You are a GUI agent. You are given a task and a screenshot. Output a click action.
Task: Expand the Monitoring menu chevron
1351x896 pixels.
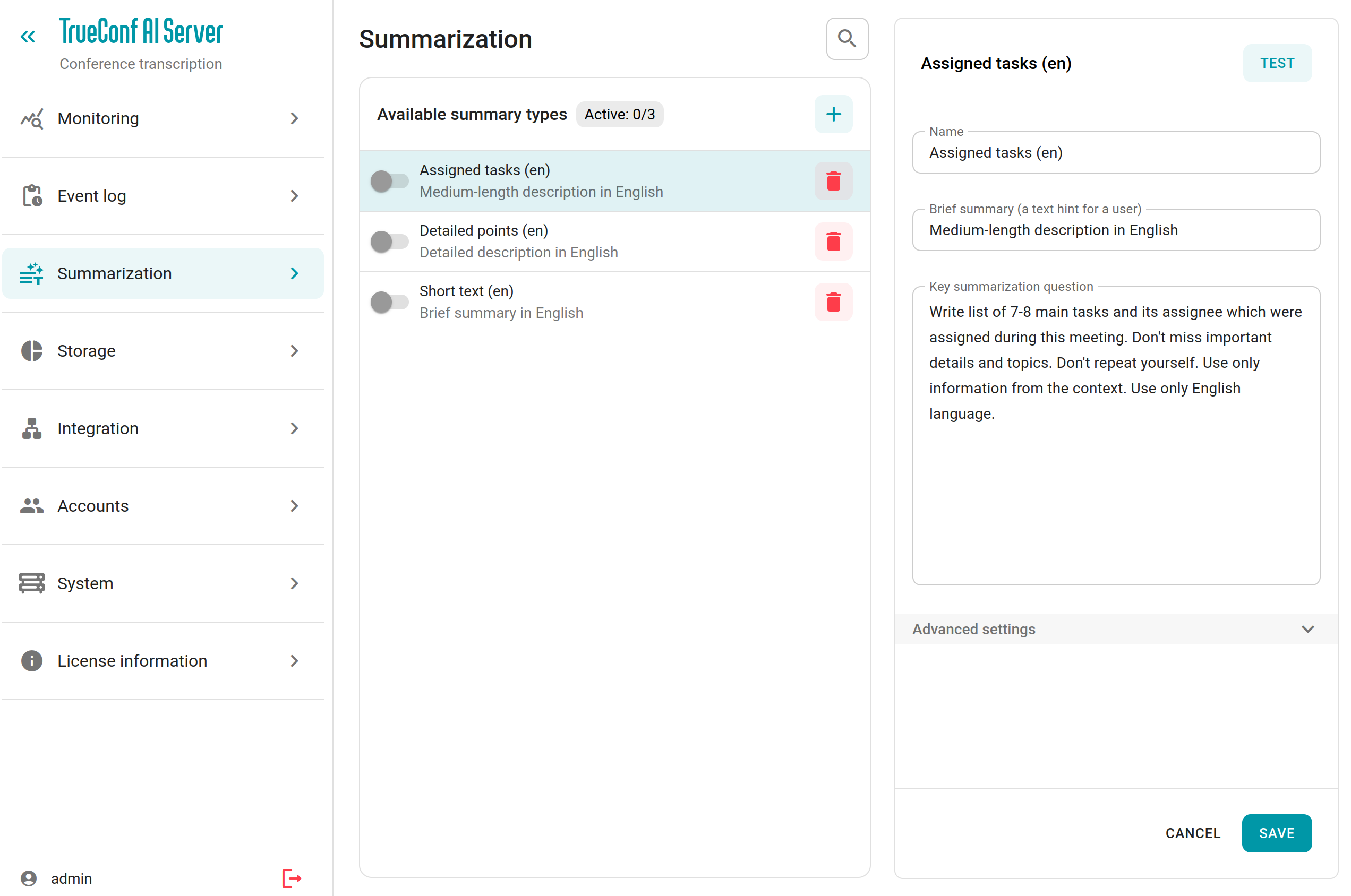point(294,118)
